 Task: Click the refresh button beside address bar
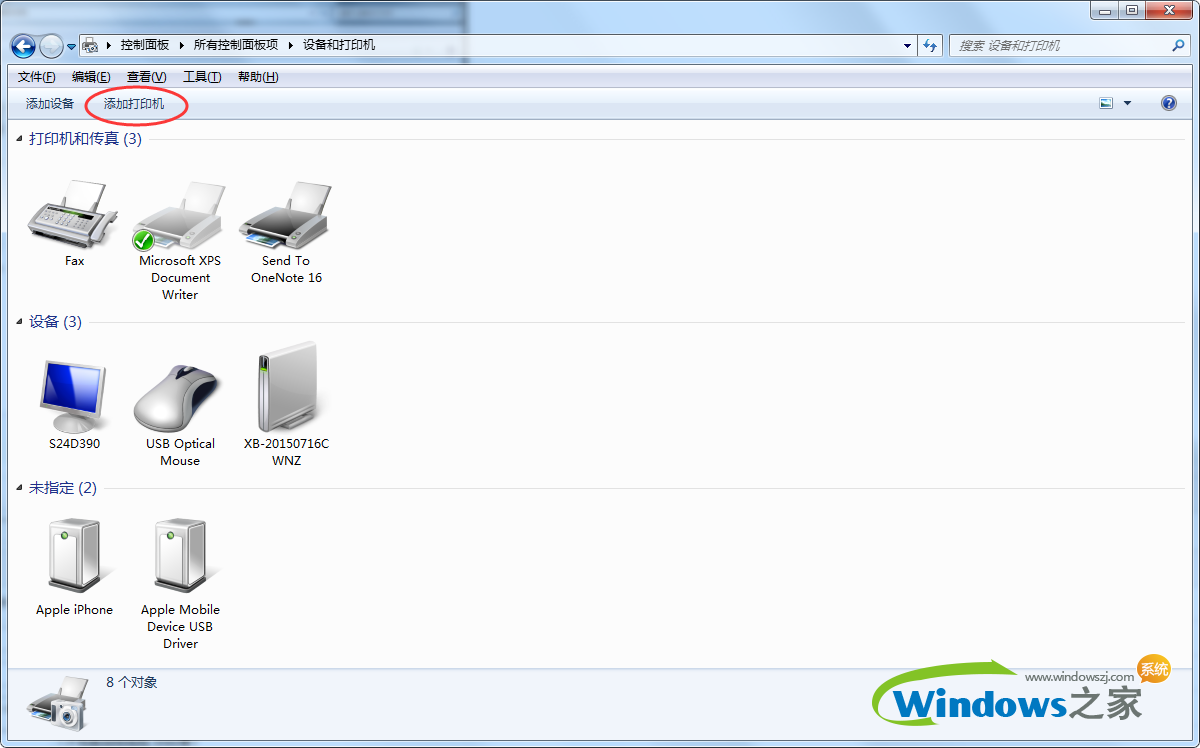(931, 46)
